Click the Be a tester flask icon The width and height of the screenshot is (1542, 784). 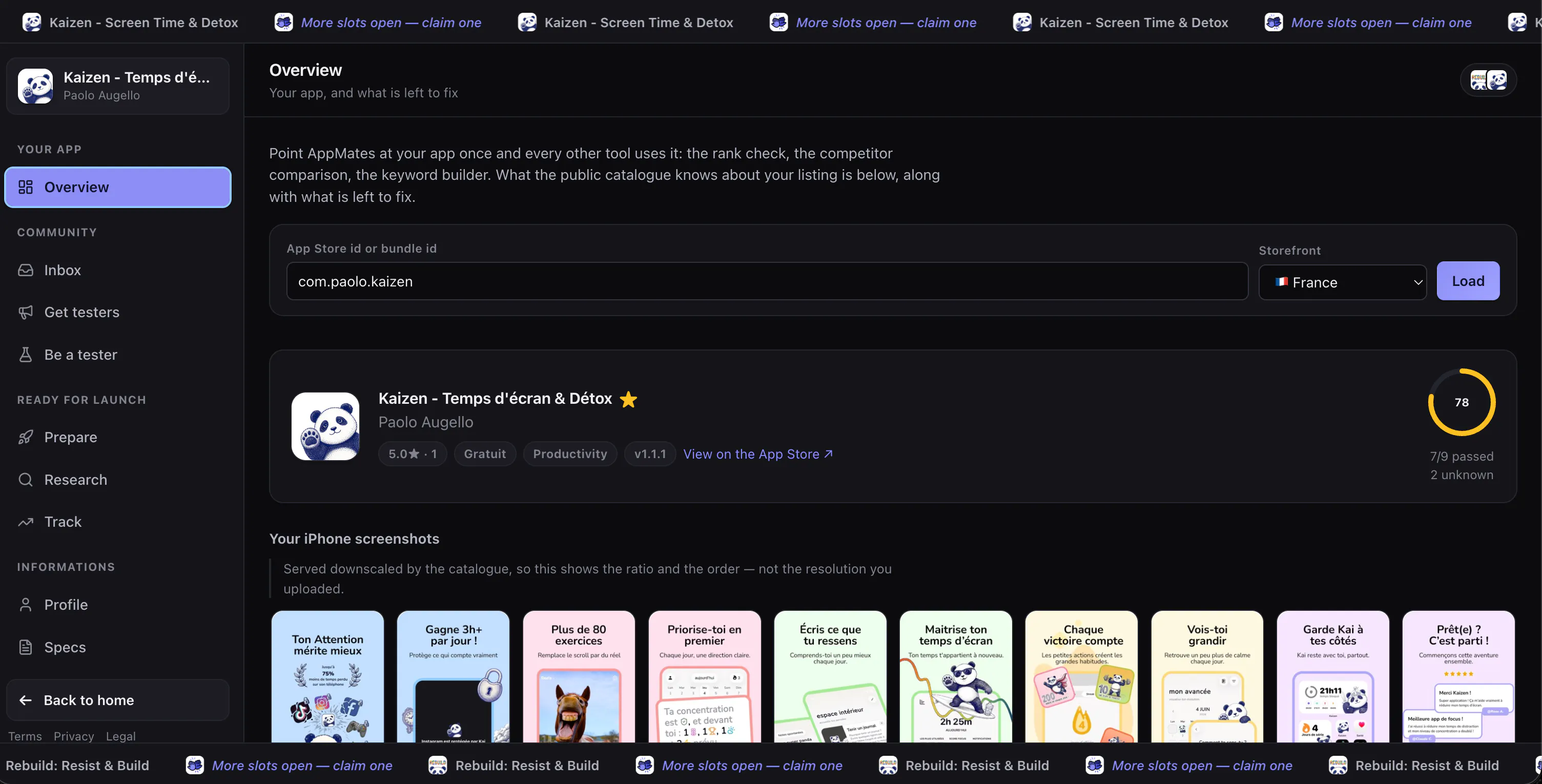click(25, 355)
